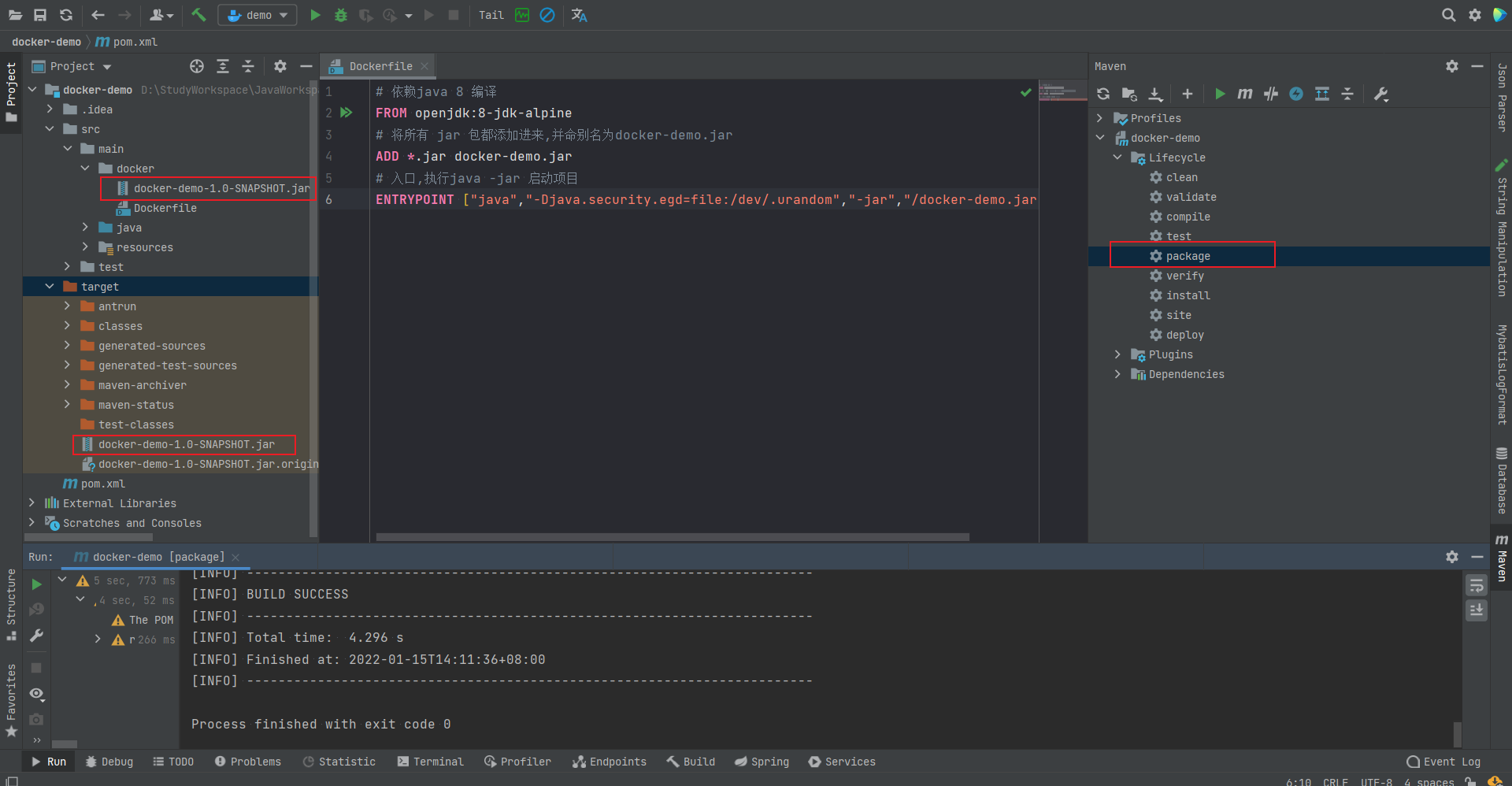This screenshot has width=1512, height=786.
Task: Collapse the target folder
Action: pyautogui.click(x=50, y=287)
